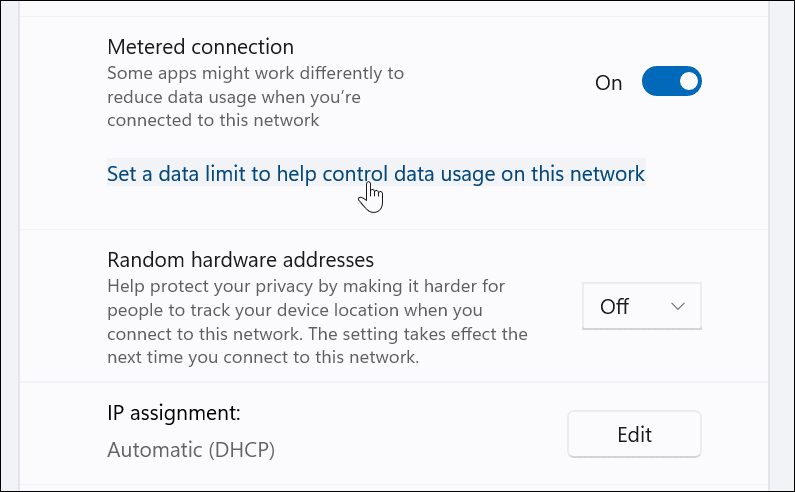This screenshot has height=492, width=795.
Task: Click the chevron arrow in the Off dropdown
Action: point(678,306)
